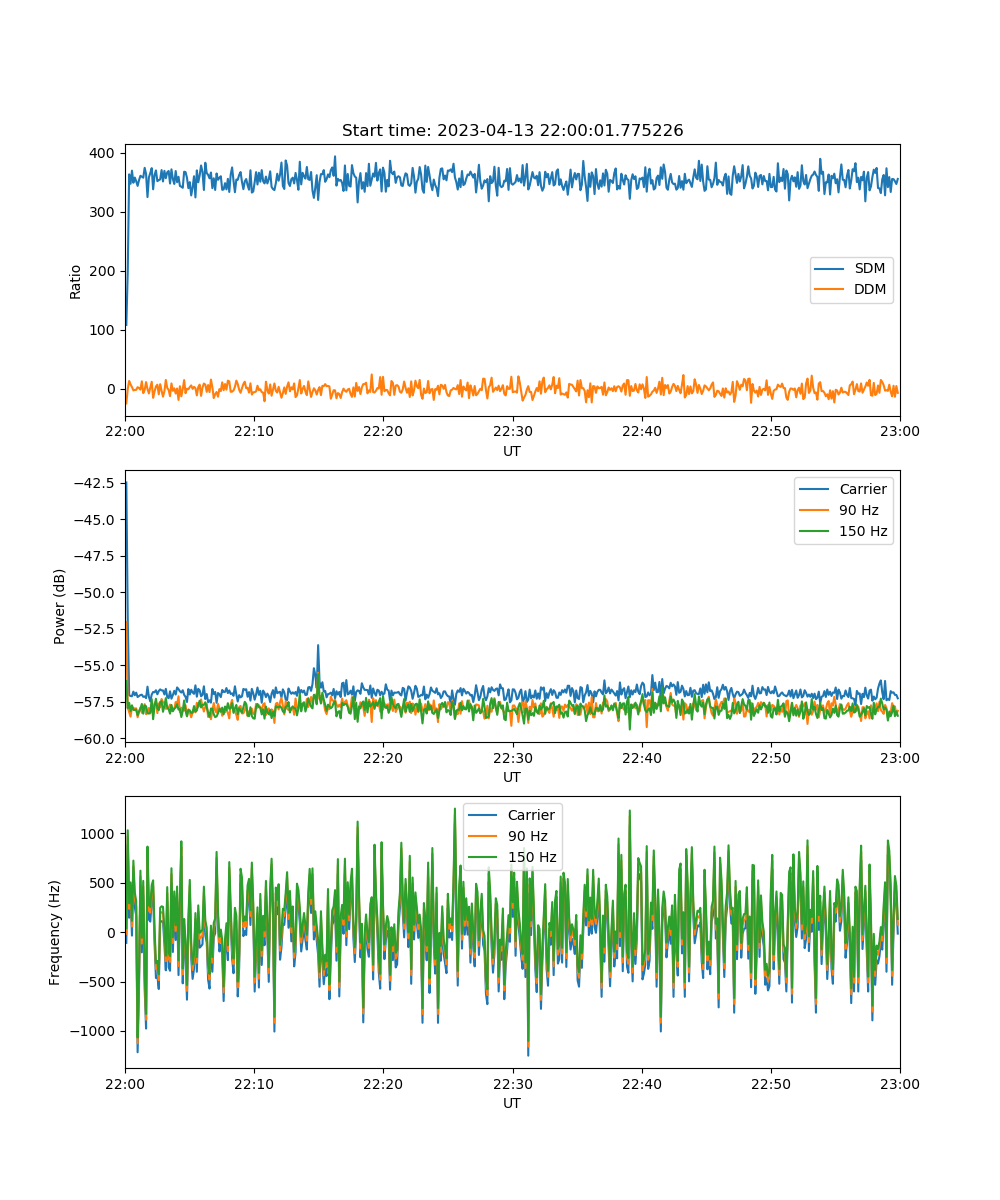Image resolution: width=1000 pixels, height=1200 pixels.
Task: Click the 22:30 tick label of bottom plot
Action: point(512,1084)
